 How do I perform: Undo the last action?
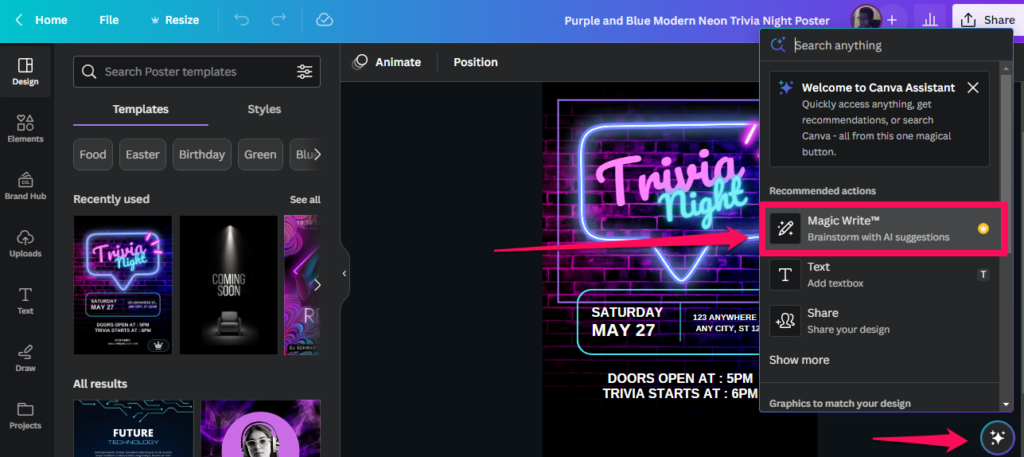(x=242, y=20)
